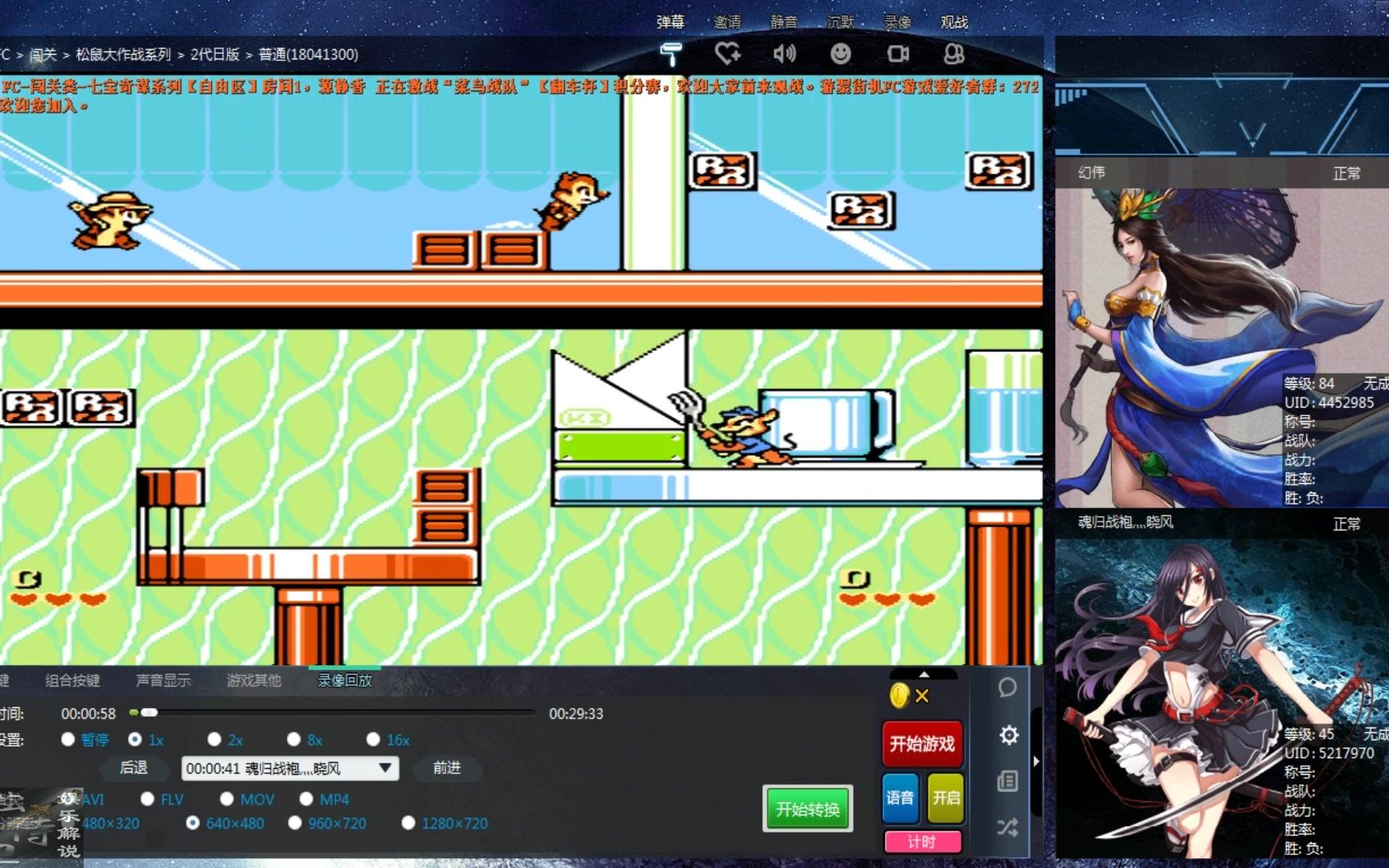Click 等级: 84 text
This screenshot has height=868, width=1389.
click(x=1309, y=384)
